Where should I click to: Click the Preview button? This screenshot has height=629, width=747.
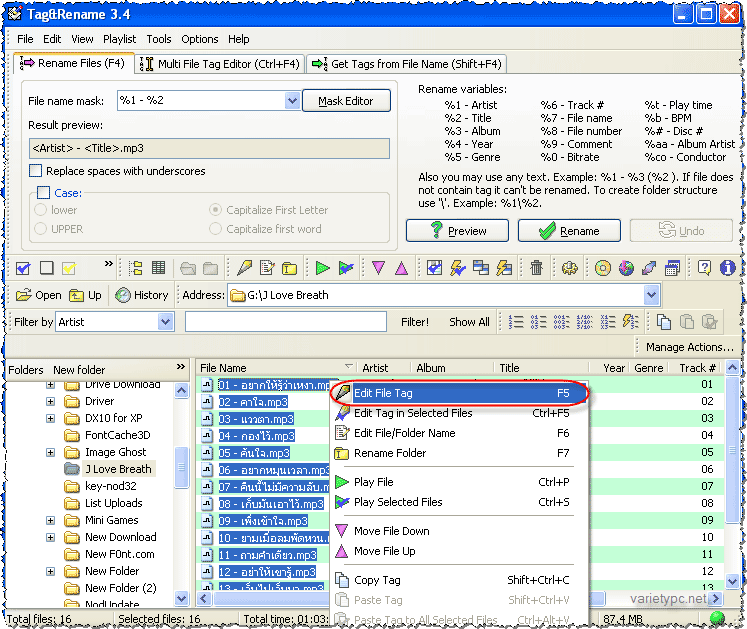click(x=457, y=231)
